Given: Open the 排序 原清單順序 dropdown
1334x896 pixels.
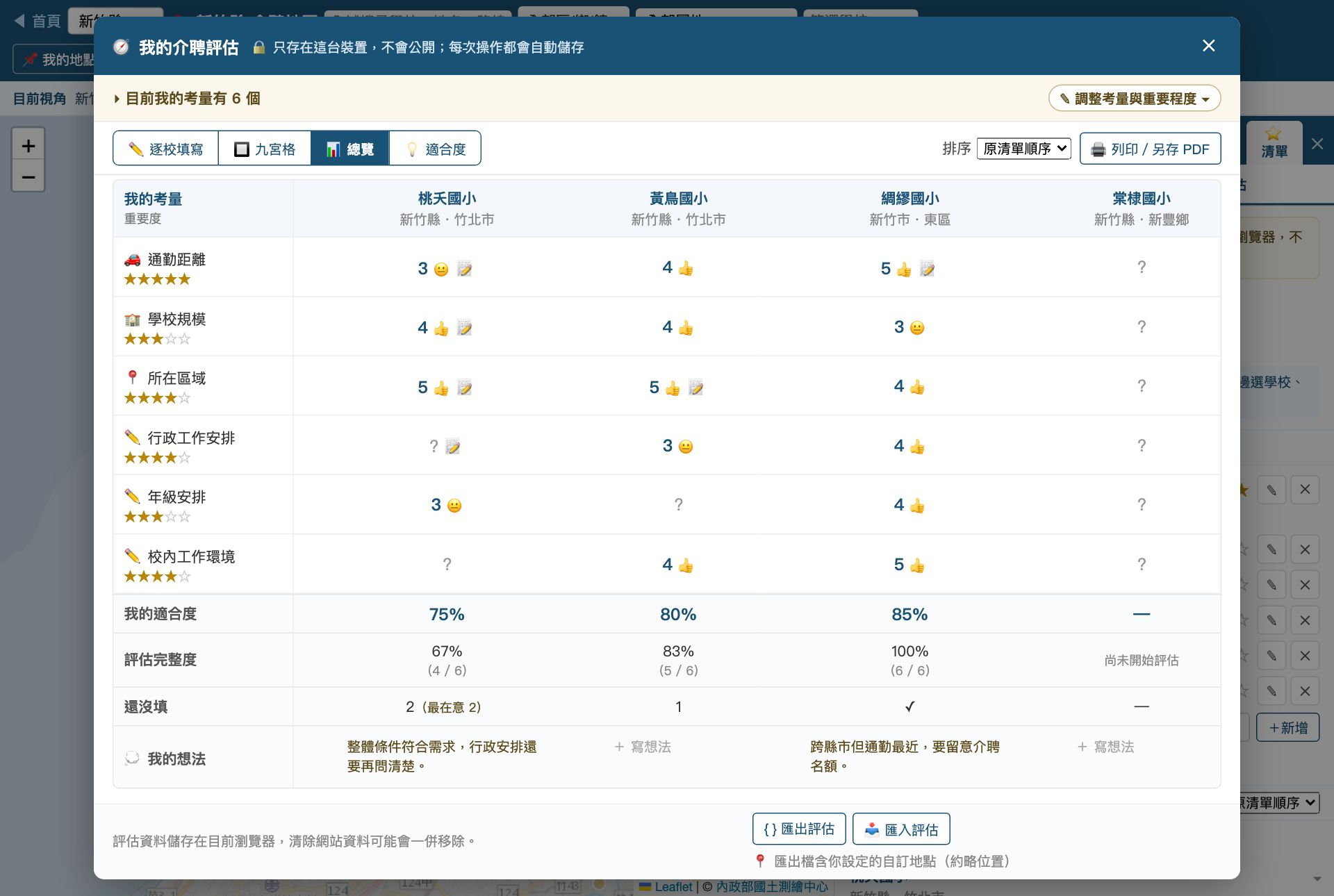Looking at the screenshot, I should (1024, 149).
